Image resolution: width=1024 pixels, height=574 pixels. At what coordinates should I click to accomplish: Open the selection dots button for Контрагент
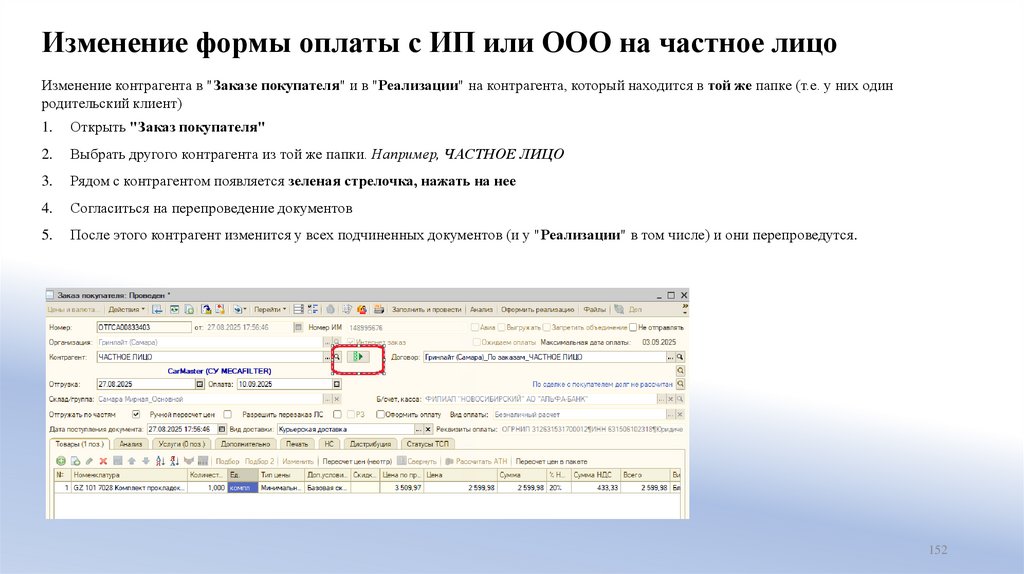(327, 357)
